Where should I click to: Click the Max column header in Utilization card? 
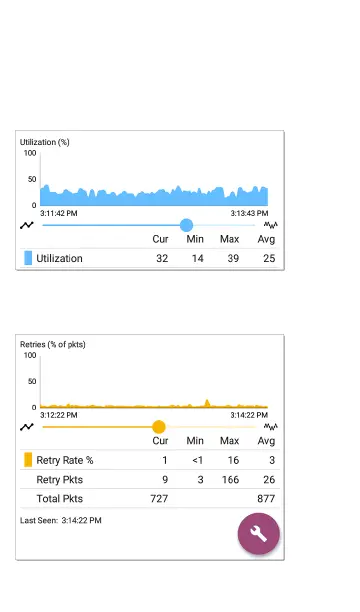pos(230,239)
